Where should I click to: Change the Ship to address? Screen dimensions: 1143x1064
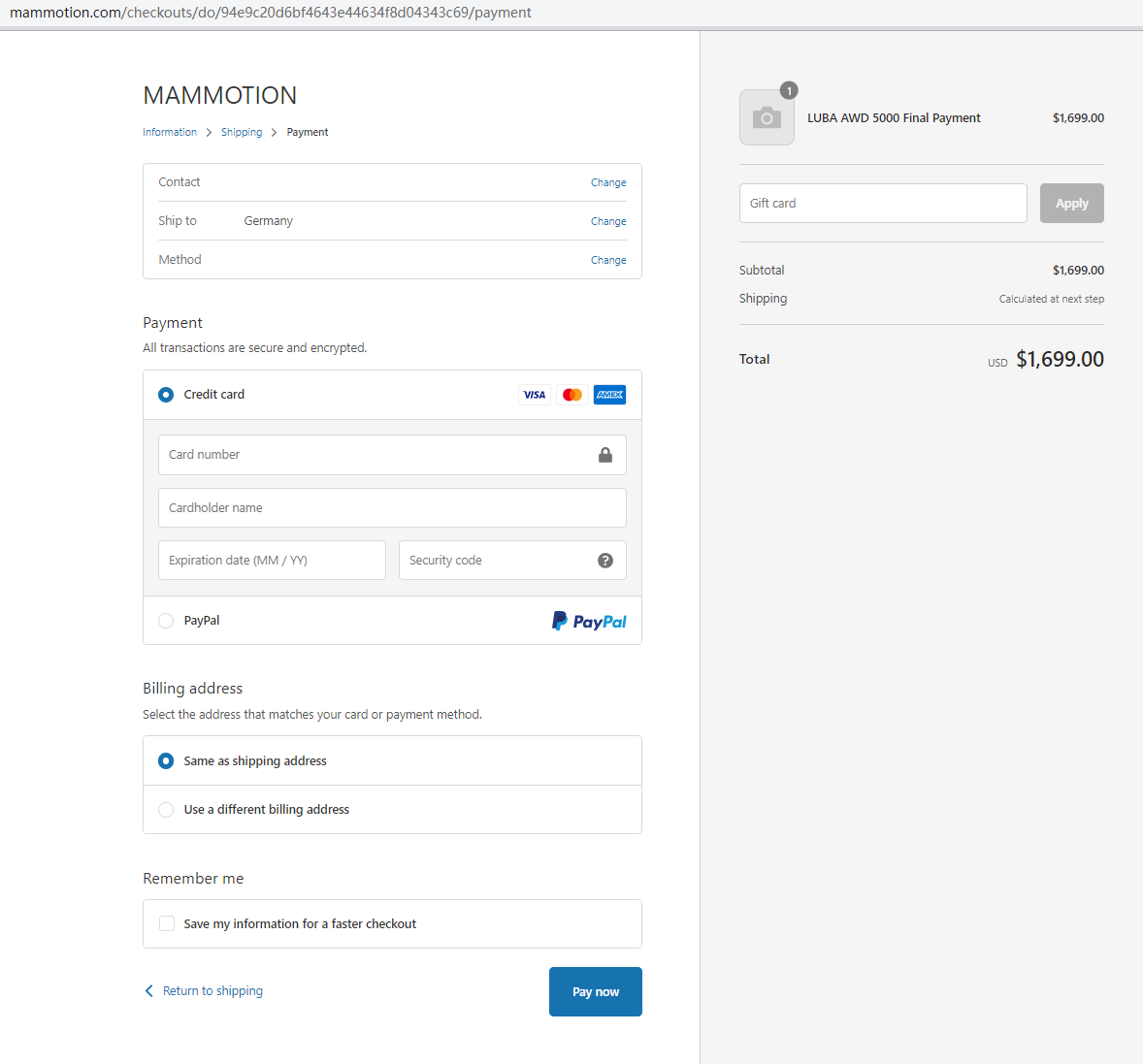(x=608, y=221)
